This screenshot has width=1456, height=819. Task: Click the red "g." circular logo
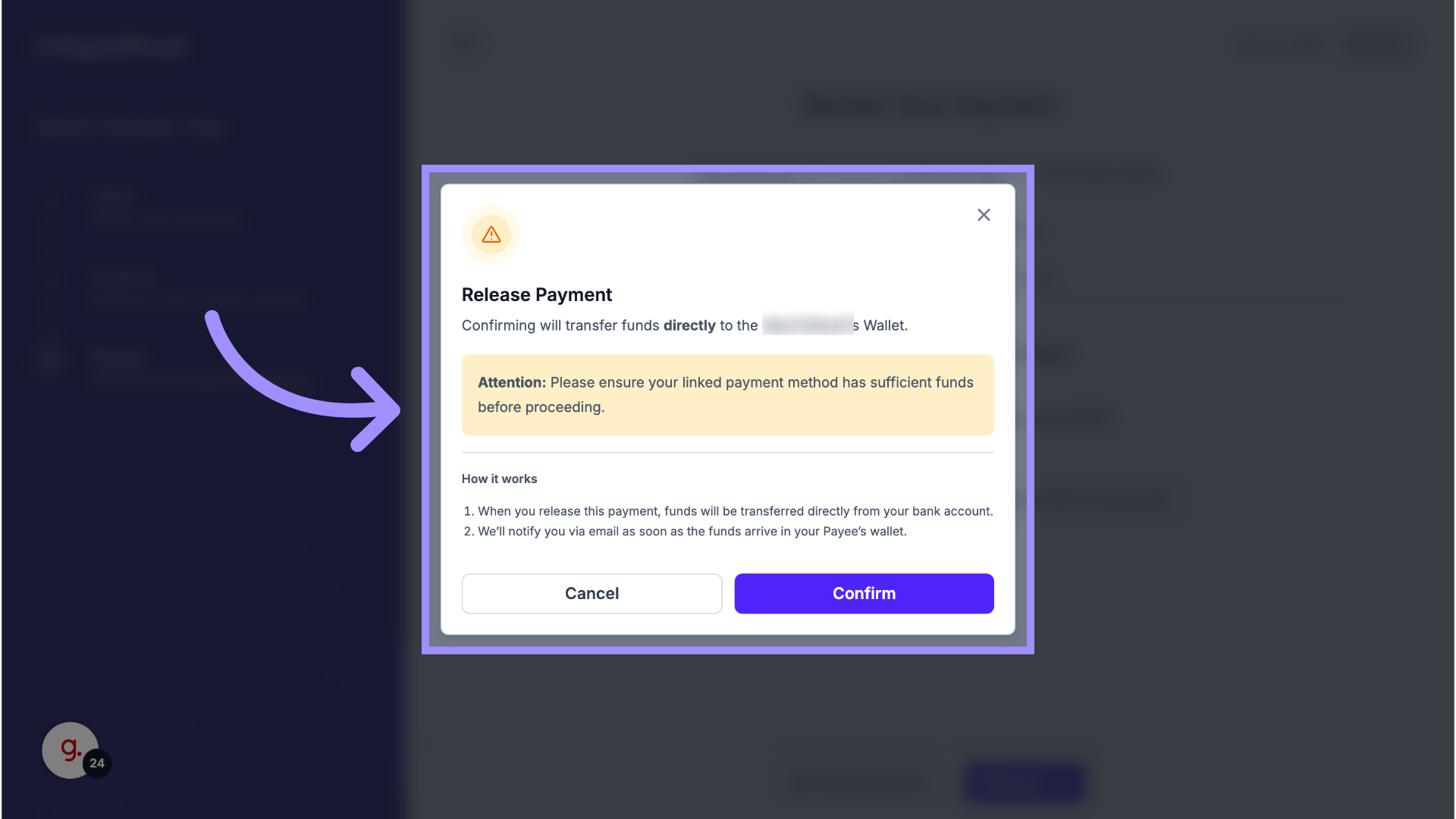coord(70,749)
